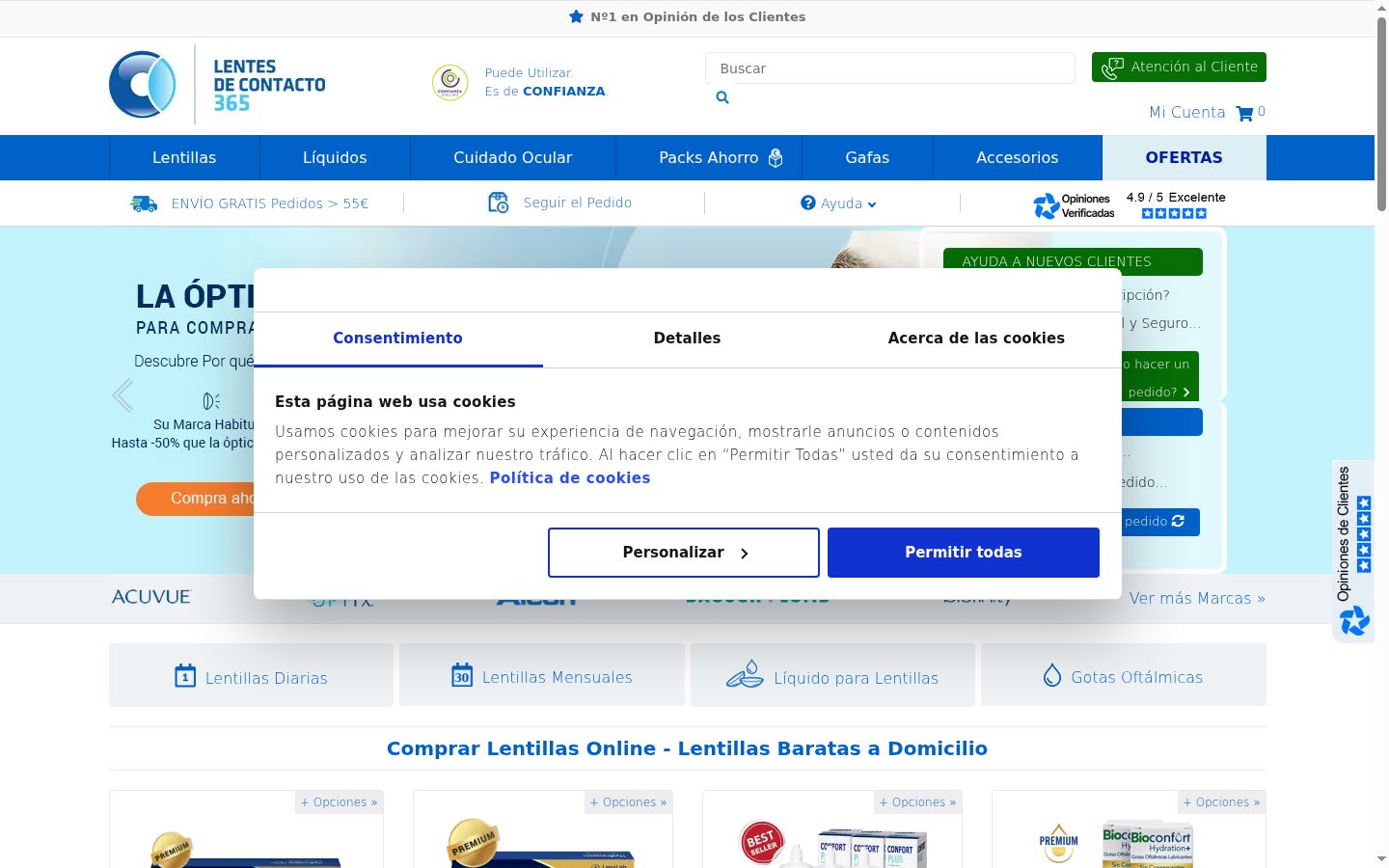1389x868 pixels.
Task: Click ENVÍO GRATIS Pedidos > 55€ link
Action: [x=270, y=203]
